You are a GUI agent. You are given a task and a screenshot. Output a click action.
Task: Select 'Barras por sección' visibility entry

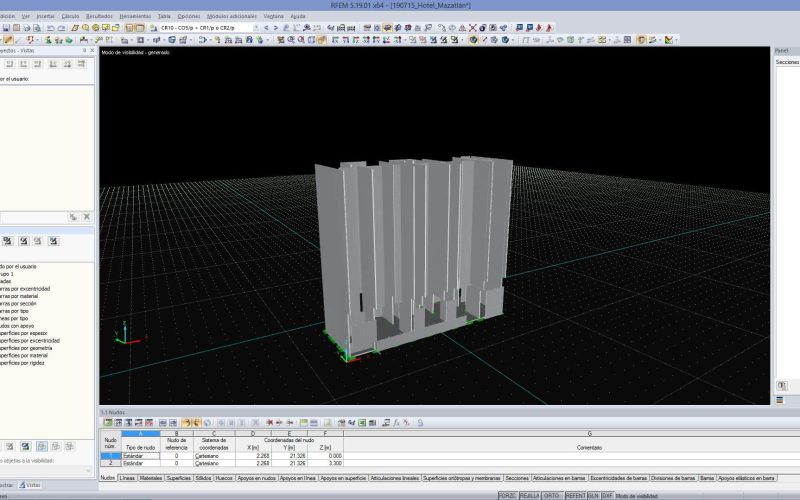[x=18, y=304]
